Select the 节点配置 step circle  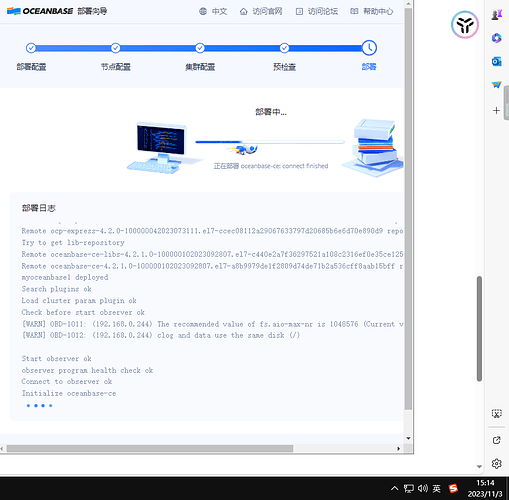coord(116,48)
